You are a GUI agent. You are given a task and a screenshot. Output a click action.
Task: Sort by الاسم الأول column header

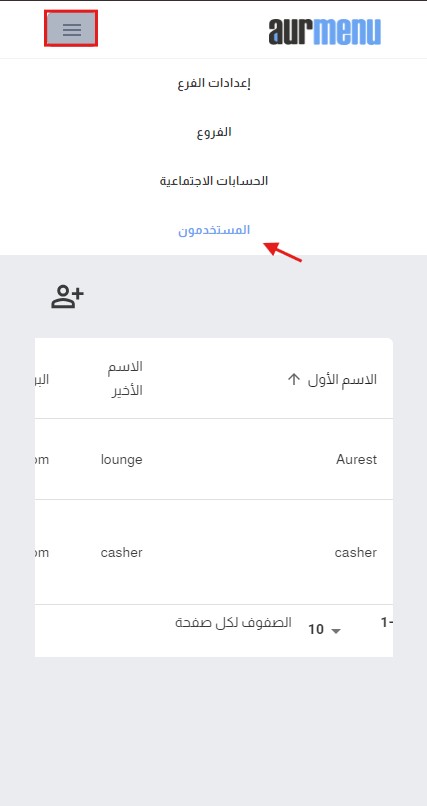pos(342,380)
